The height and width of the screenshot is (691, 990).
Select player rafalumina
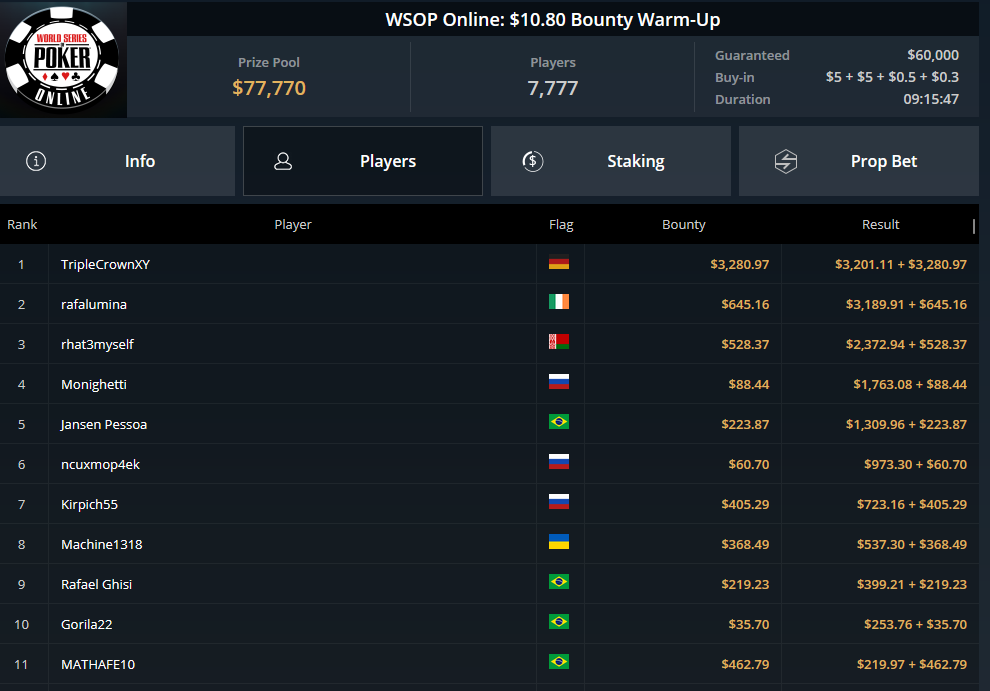[94, 304]
